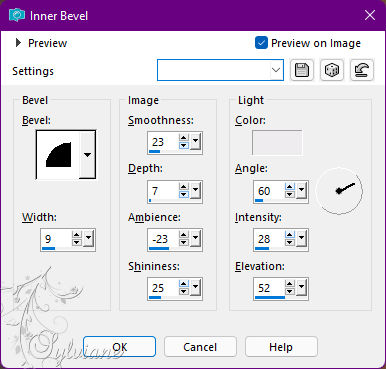Pick the Light Color swatch
Image resolution: width=386 pixels, height=369 pixels.
(277, 142)
